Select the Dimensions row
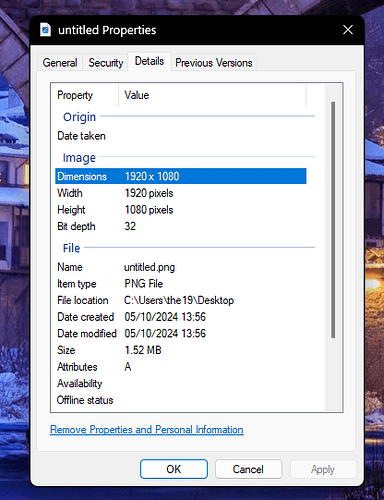This screenshot has width=384, height=500. click(x=181, y=176)
